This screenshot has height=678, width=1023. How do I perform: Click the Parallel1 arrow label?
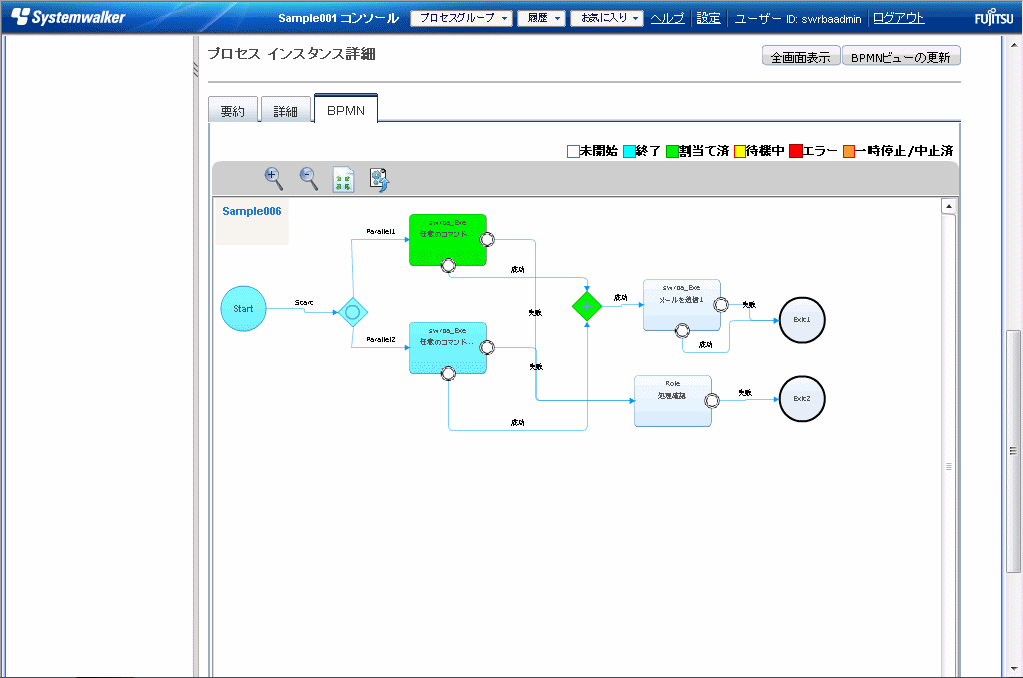380,231
